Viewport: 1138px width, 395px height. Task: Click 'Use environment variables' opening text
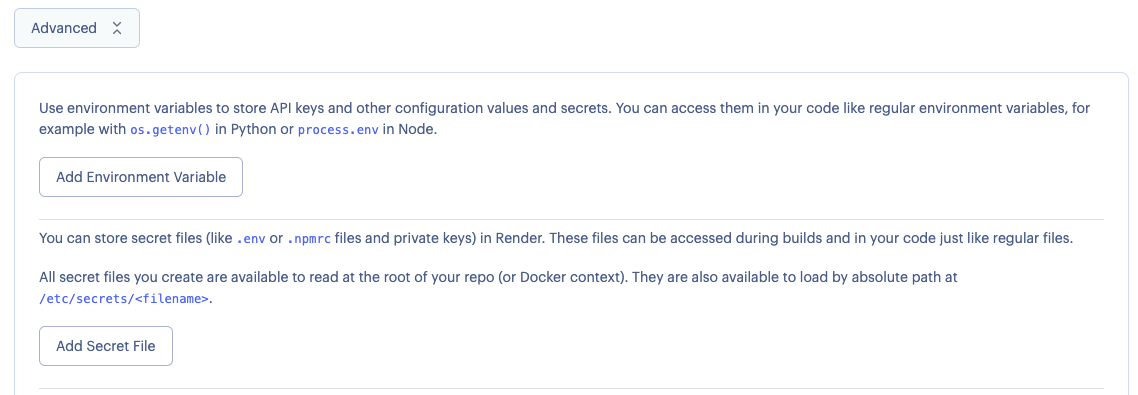point(115,109)
